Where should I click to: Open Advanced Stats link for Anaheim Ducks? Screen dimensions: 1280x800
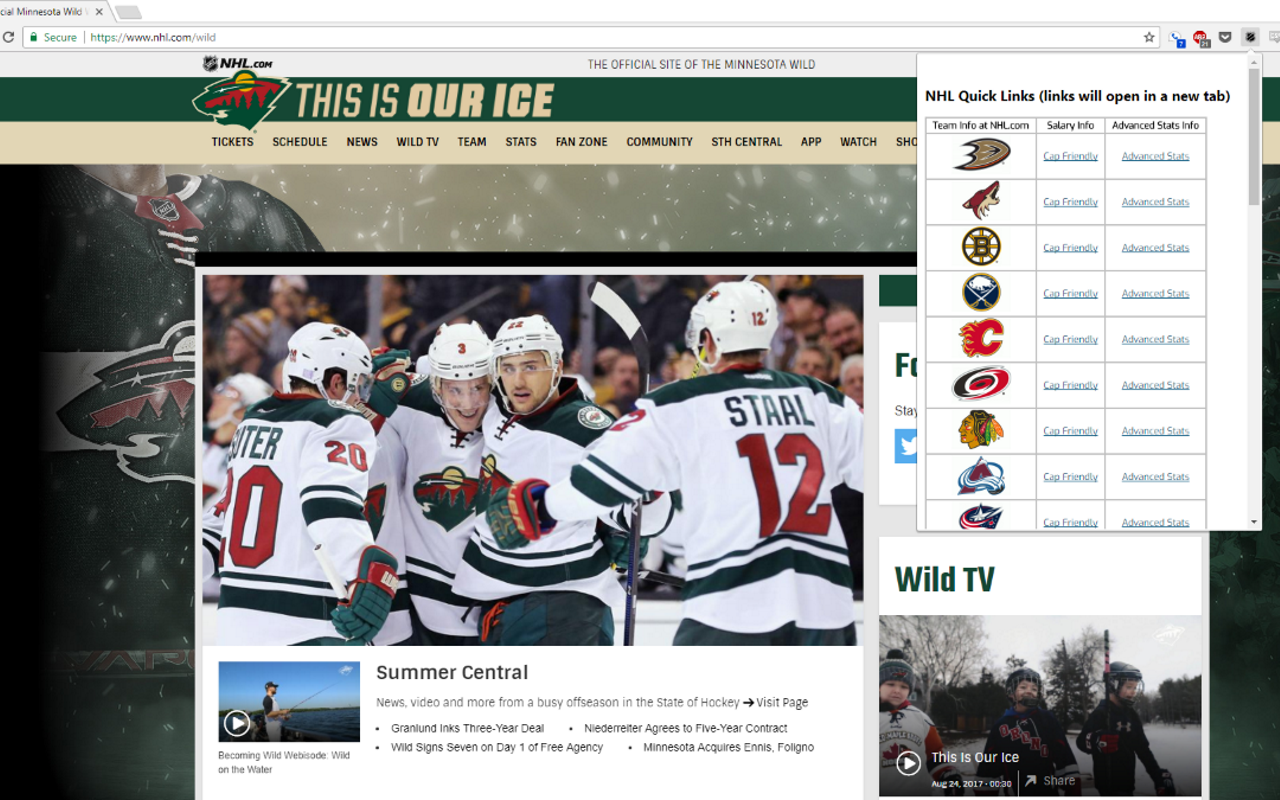point(1155,156)
